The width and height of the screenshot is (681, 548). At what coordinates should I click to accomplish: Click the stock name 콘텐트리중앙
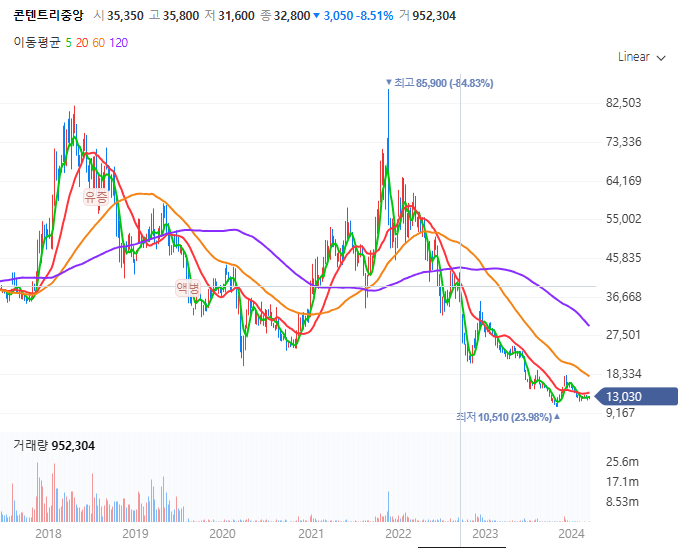coord(48,16)
